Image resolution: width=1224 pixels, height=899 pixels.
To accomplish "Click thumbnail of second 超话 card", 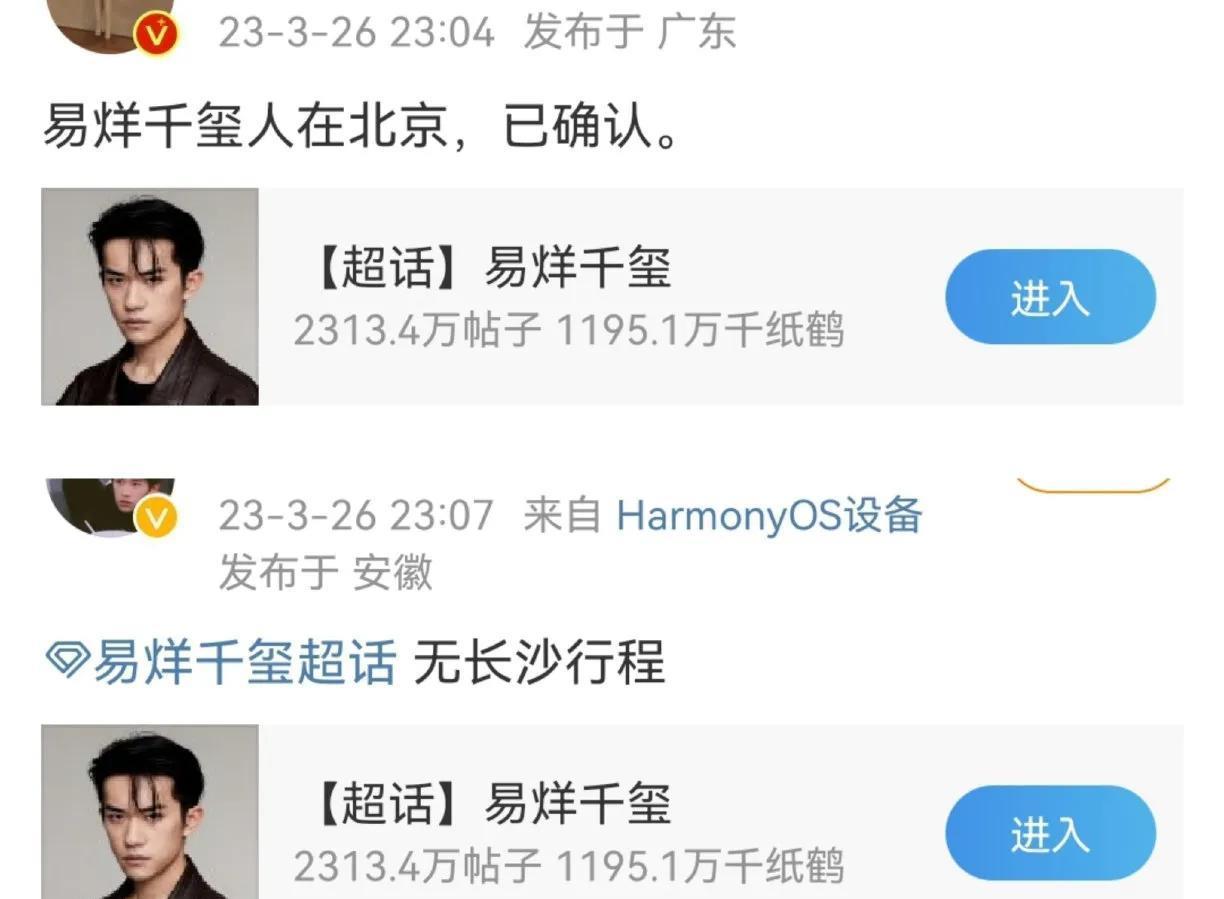I will tap(150, 812).
